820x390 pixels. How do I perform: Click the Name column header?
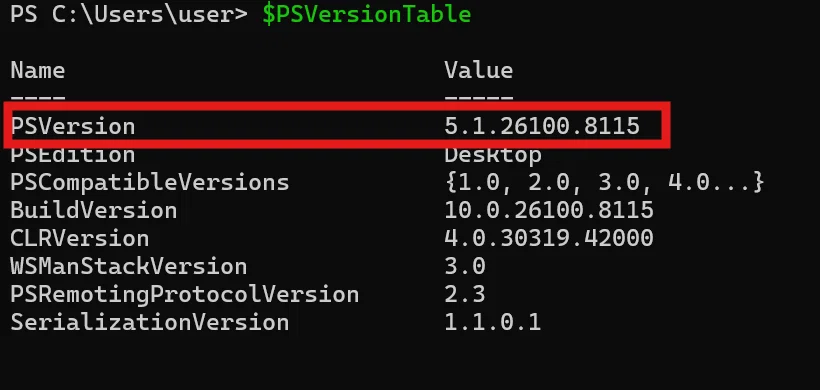(38, 71)
